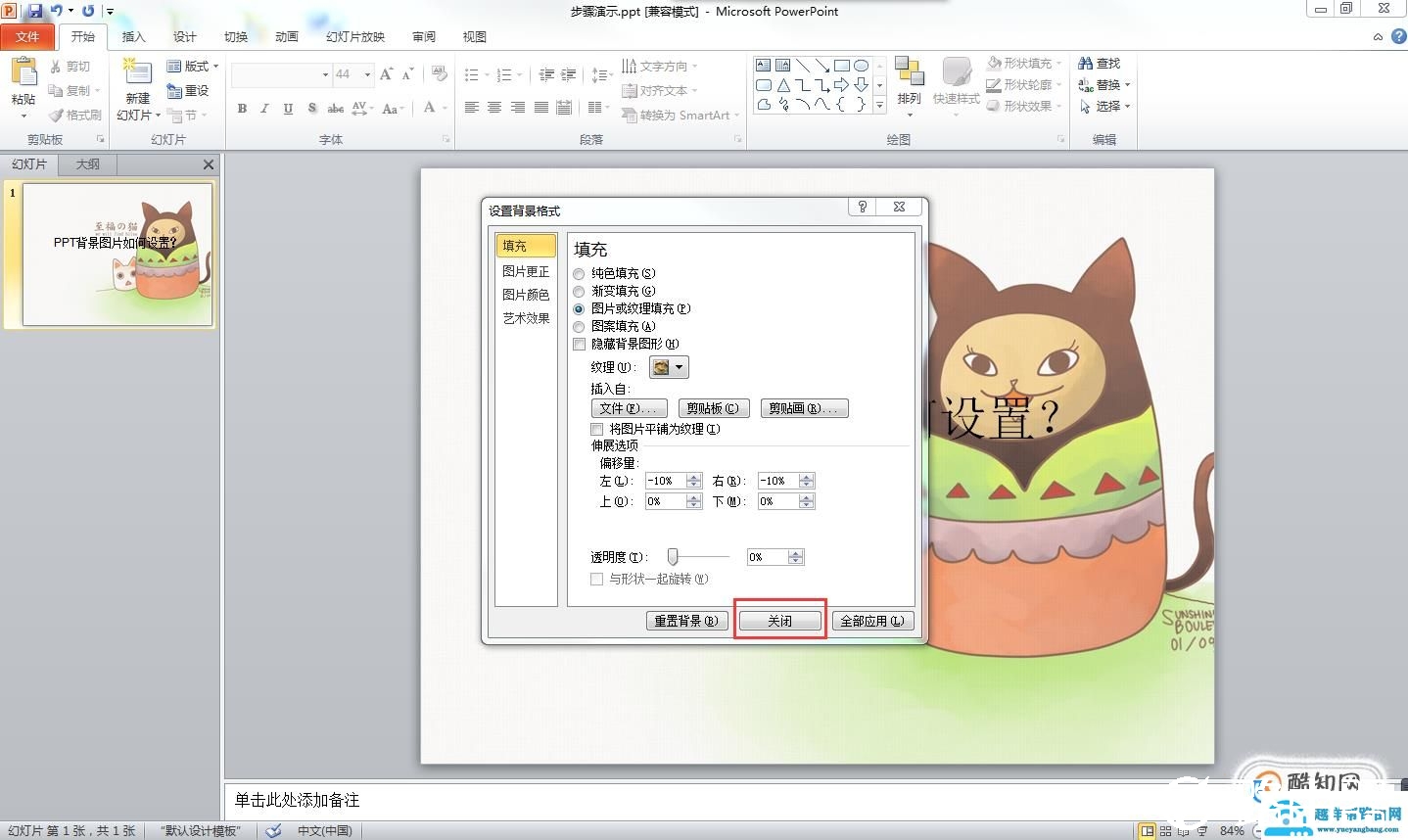The height and width of the screenshot is (840, 1408).
Task: Click the Underline formatting icon
Action: pyautogui.click(x=288, y=109)
